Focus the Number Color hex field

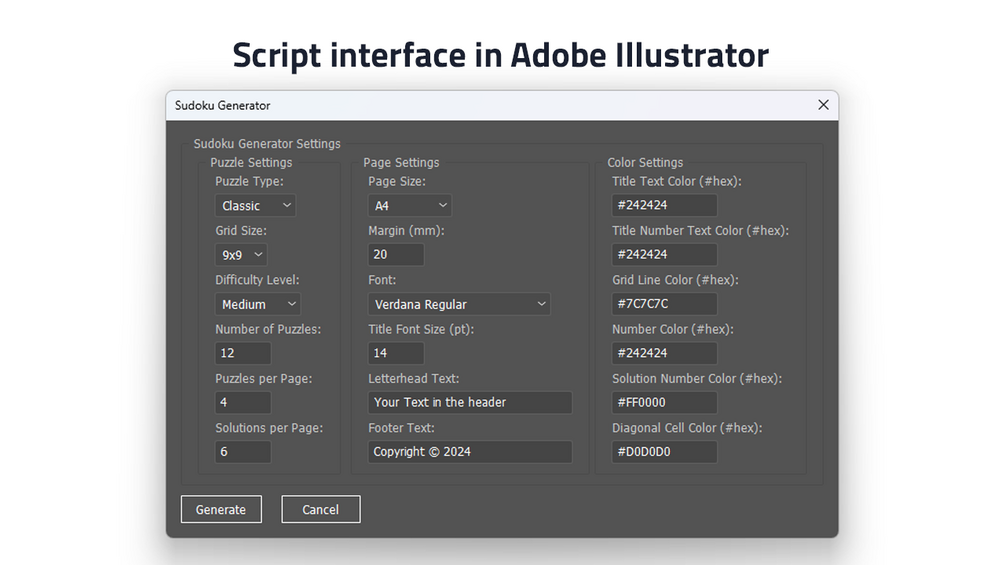664,353
